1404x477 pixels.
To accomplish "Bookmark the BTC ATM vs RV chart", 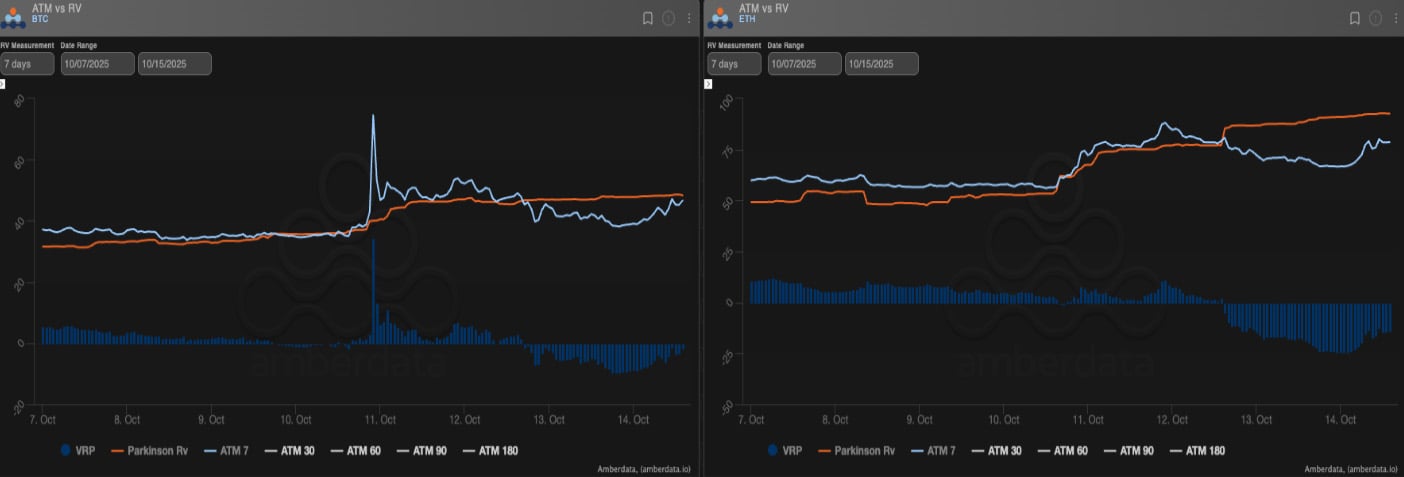I will (x=648, y=18).
